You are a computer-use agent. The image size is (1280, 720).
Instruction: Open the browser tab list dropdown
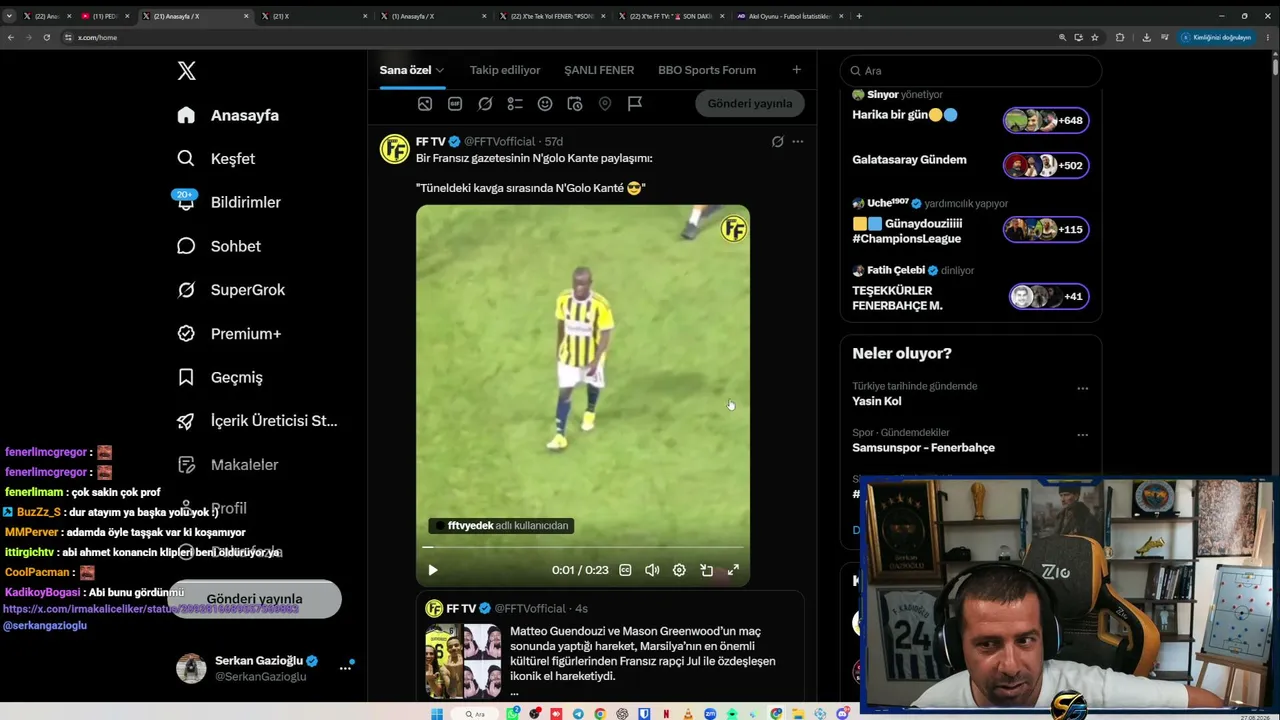9,16
